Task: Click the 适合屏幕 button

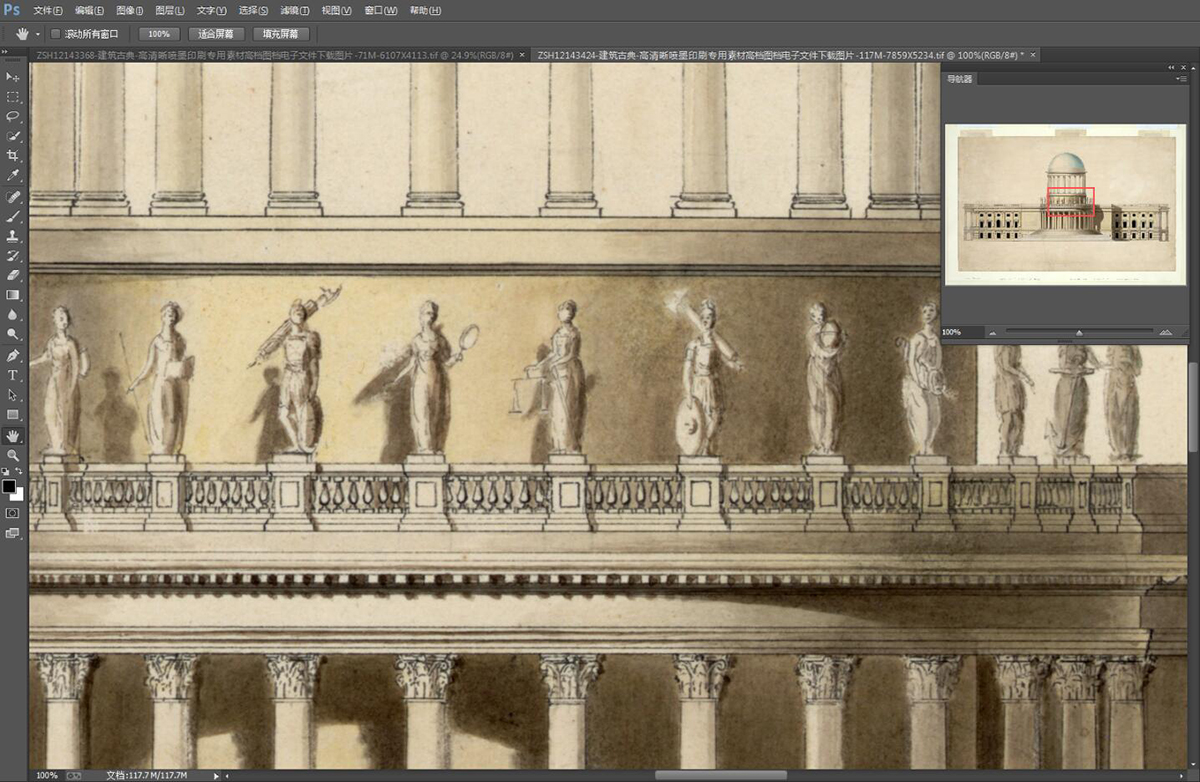Action: click(216, 34)
